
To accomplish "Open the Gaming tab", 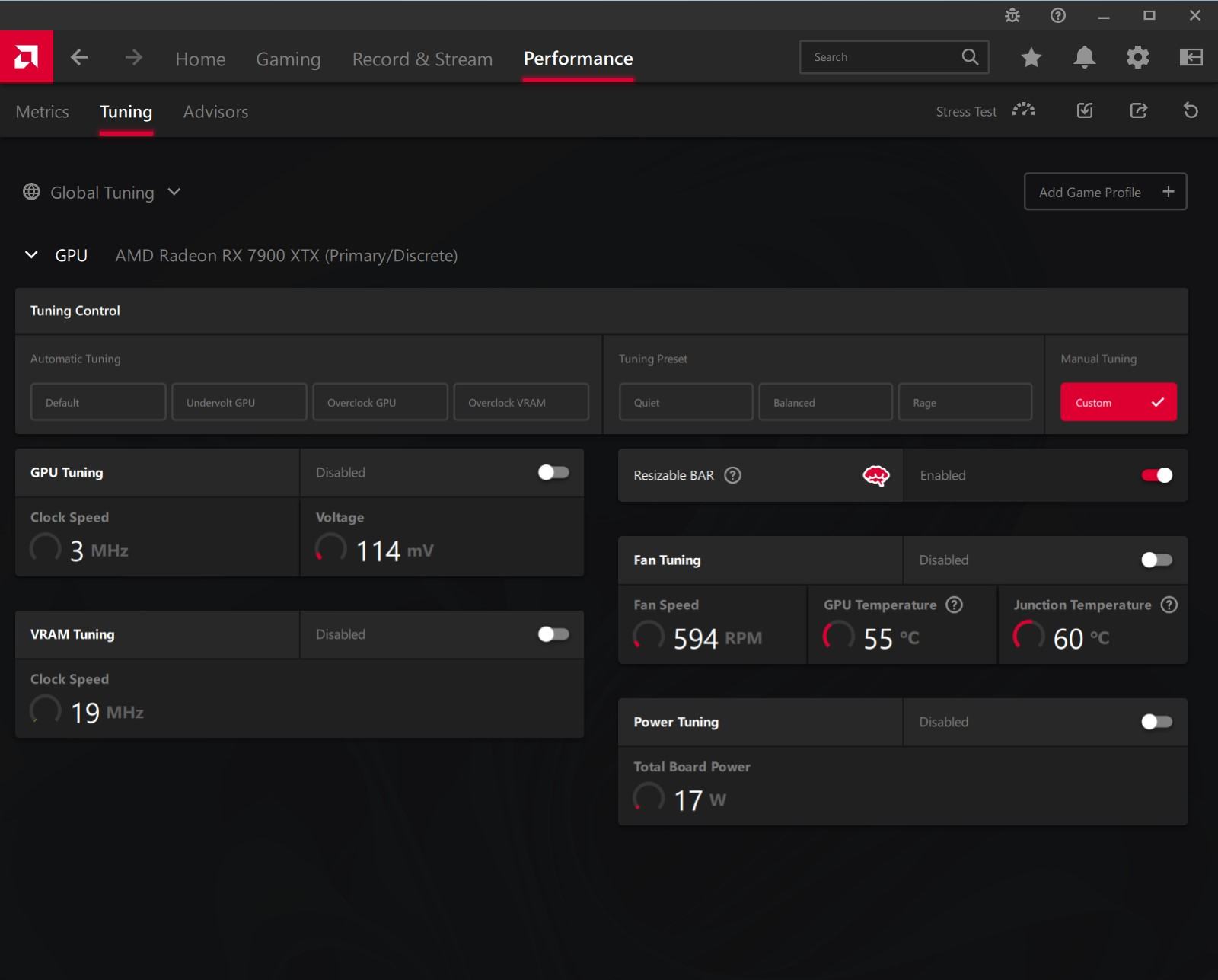I will click(288, 59).
